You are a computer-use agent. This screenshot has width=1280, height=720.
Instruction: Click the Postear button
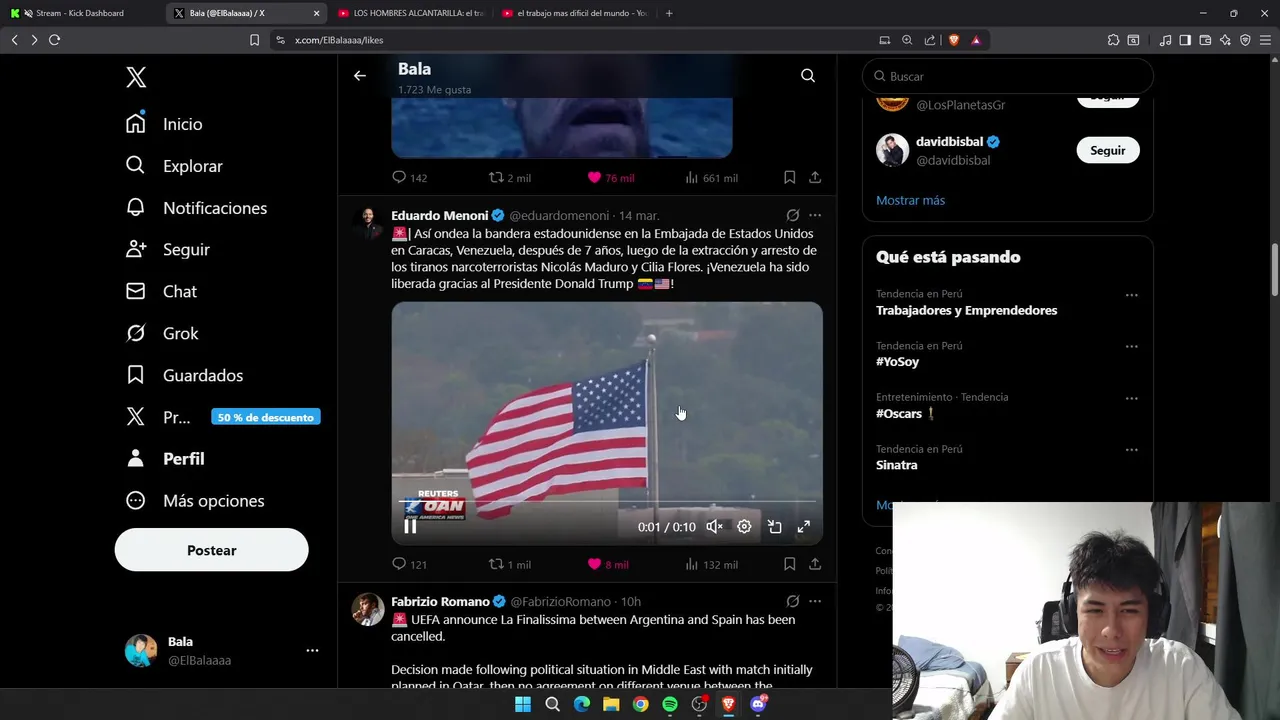tap(211, 550)
